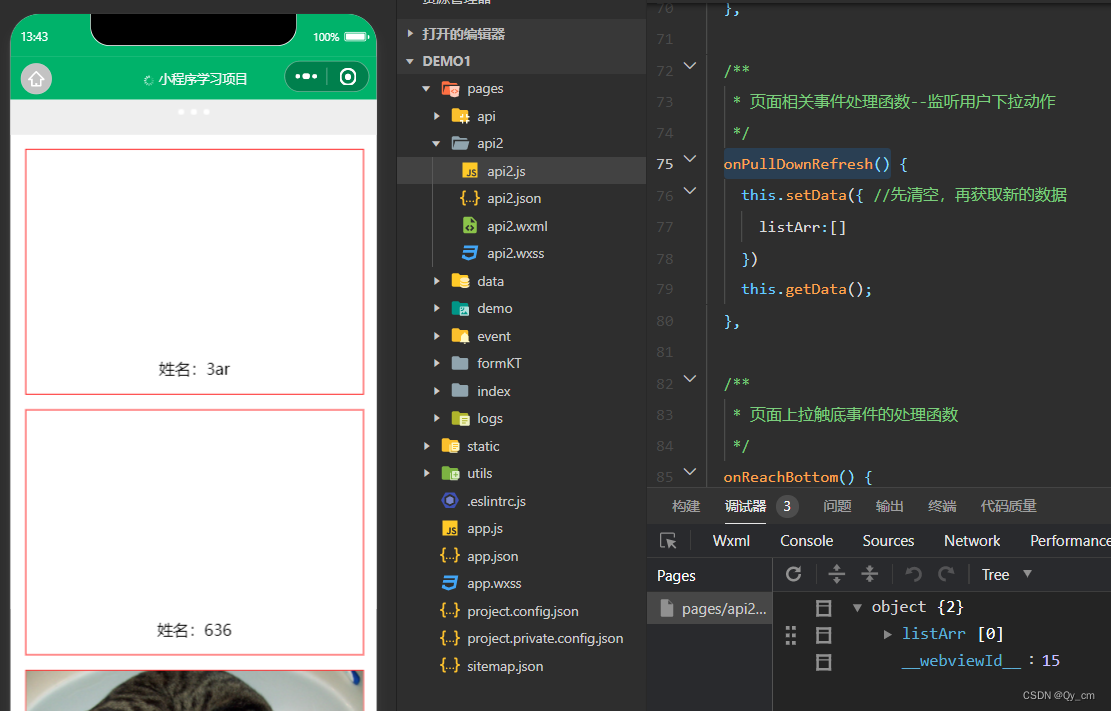Open sitemap.json in the file tree
The image size is (1111, 711).
tap(521, 666)
